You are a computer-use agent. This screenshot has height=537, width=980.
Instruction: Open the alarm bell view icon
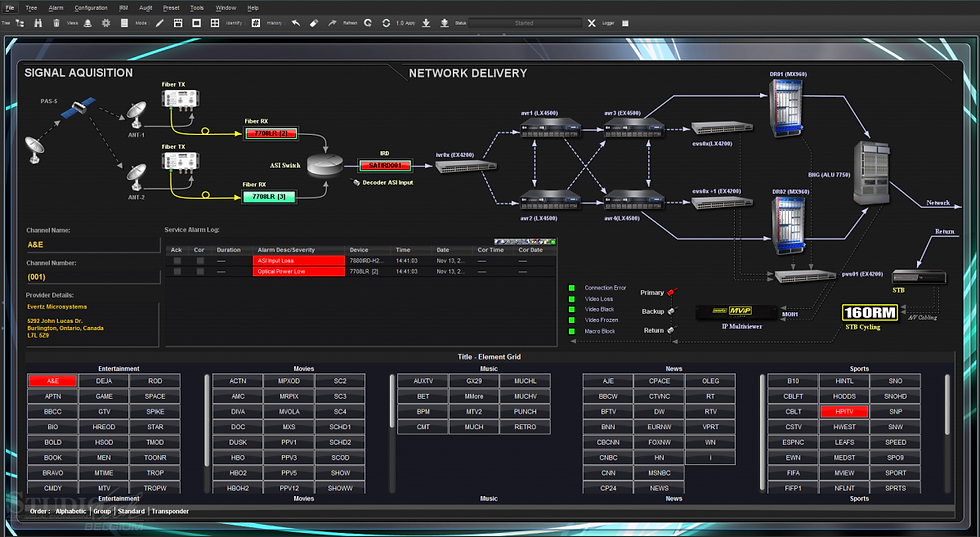click(x=88, y=23)
